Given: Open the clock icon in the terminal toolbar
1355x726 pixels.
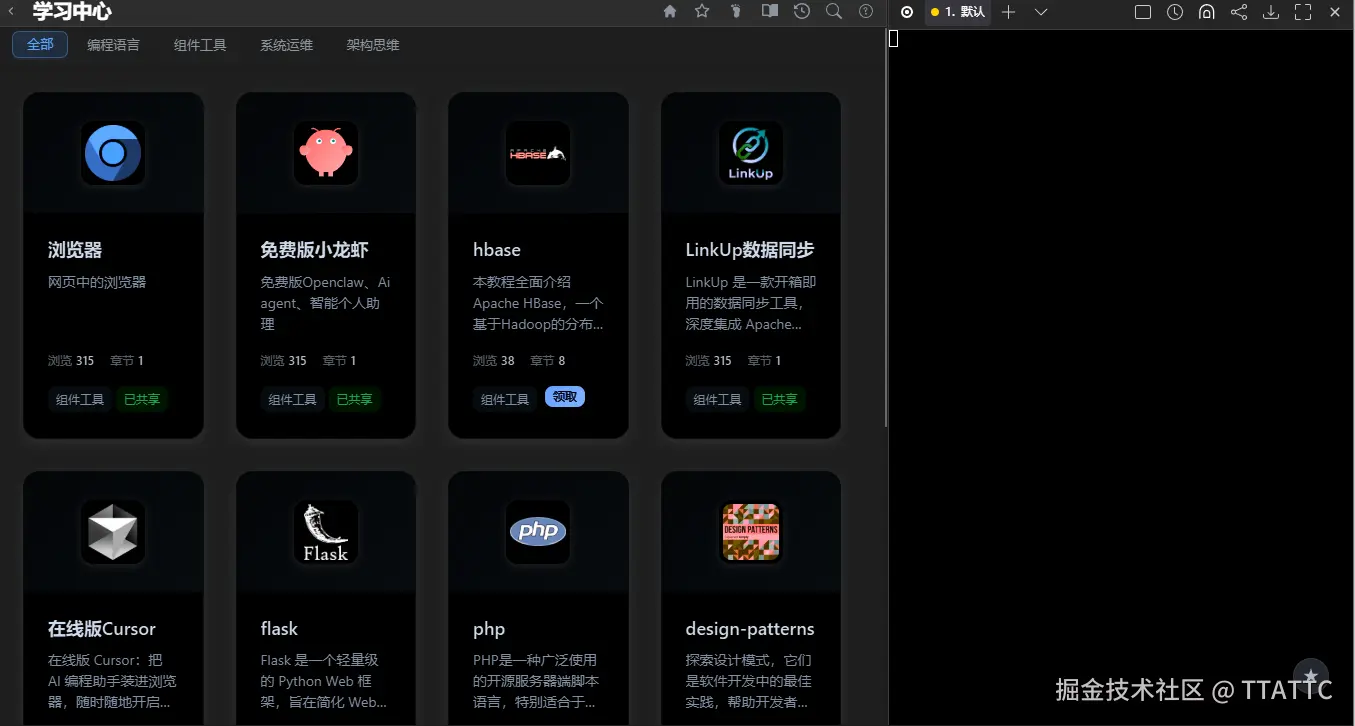Looking at the screenshot, I should coord(1175,12).
